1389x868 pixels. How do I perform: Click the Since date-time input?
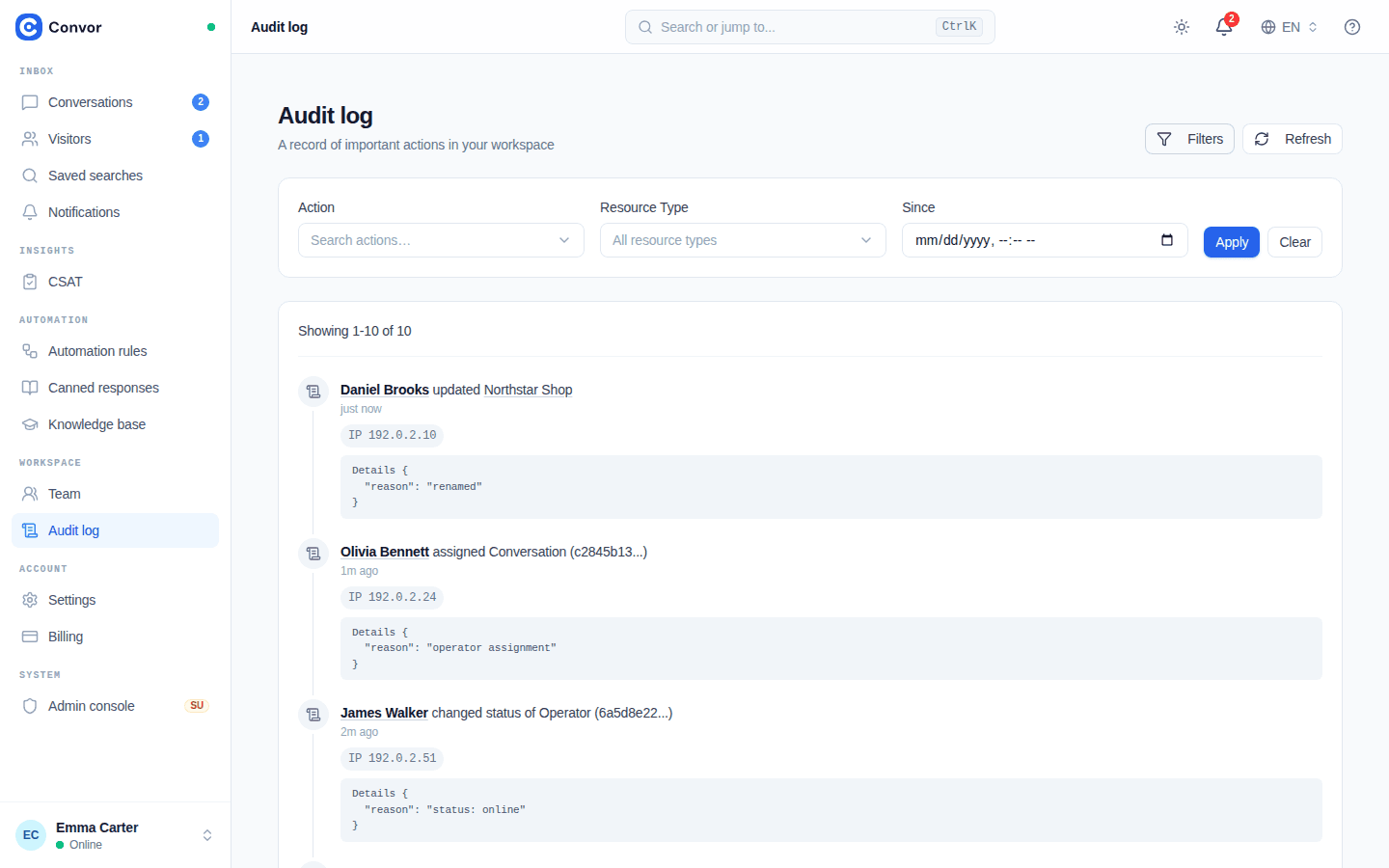1045,240
